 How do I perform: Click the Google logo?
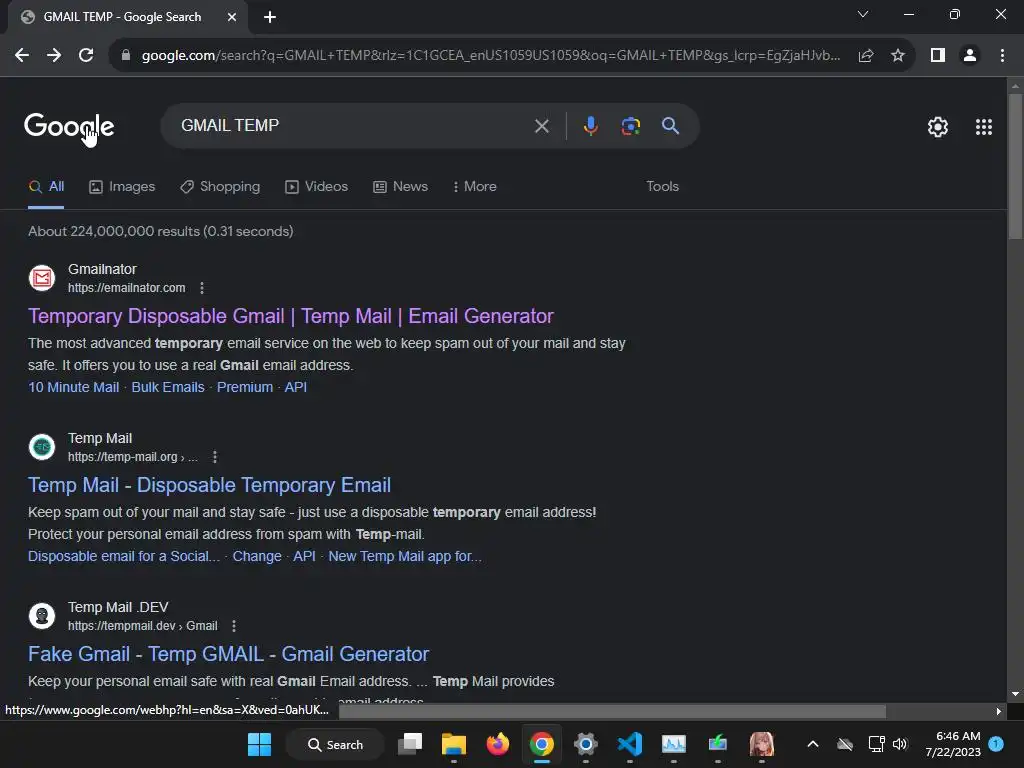coord(69,126)
